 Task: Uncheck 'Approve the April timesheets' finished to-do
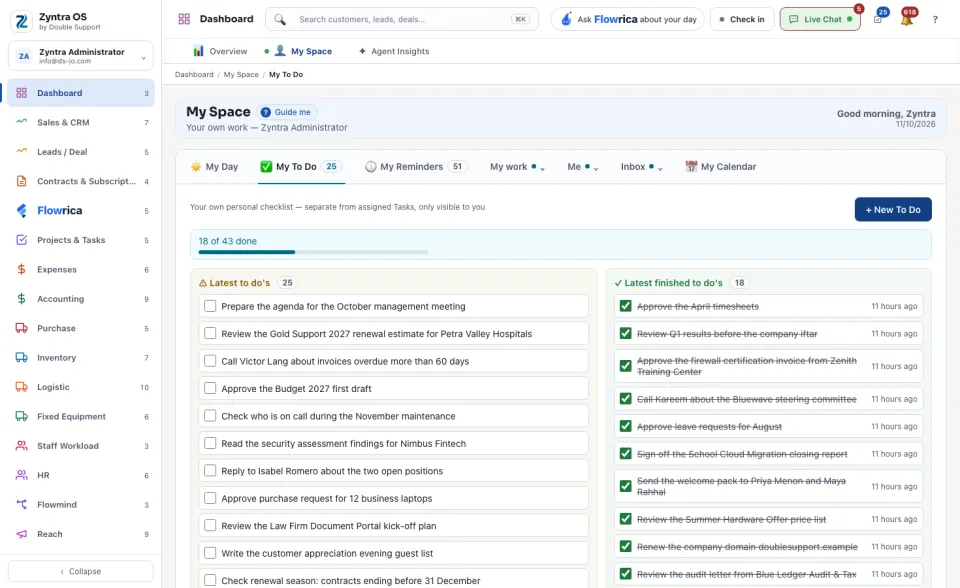pyautogui.click(x=625, y=306)
